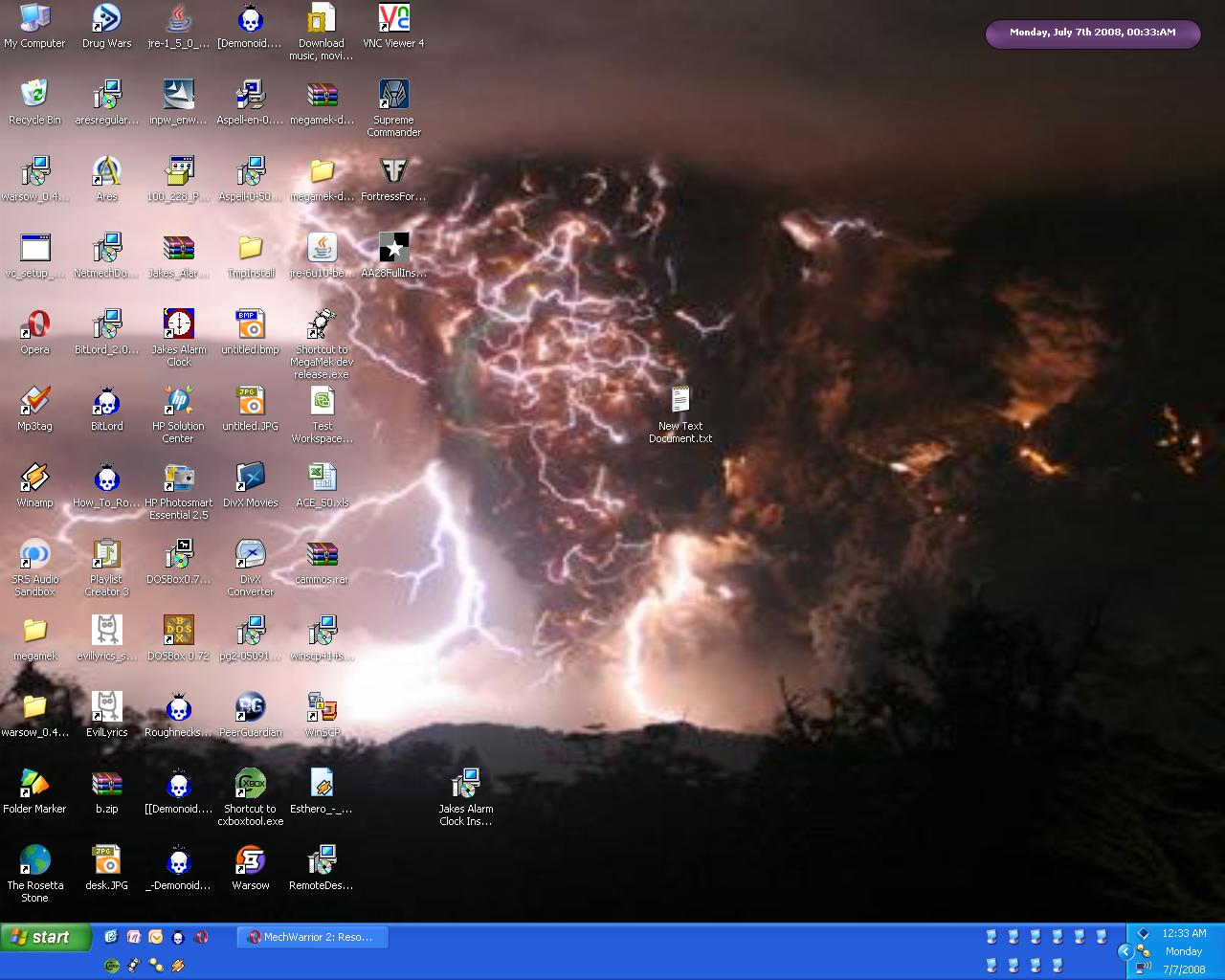Image resolution: width=1225 pixels, height=980 pixels.
Task: Click the SRS Audio Sandbox icon
Action: click(34, 555)
